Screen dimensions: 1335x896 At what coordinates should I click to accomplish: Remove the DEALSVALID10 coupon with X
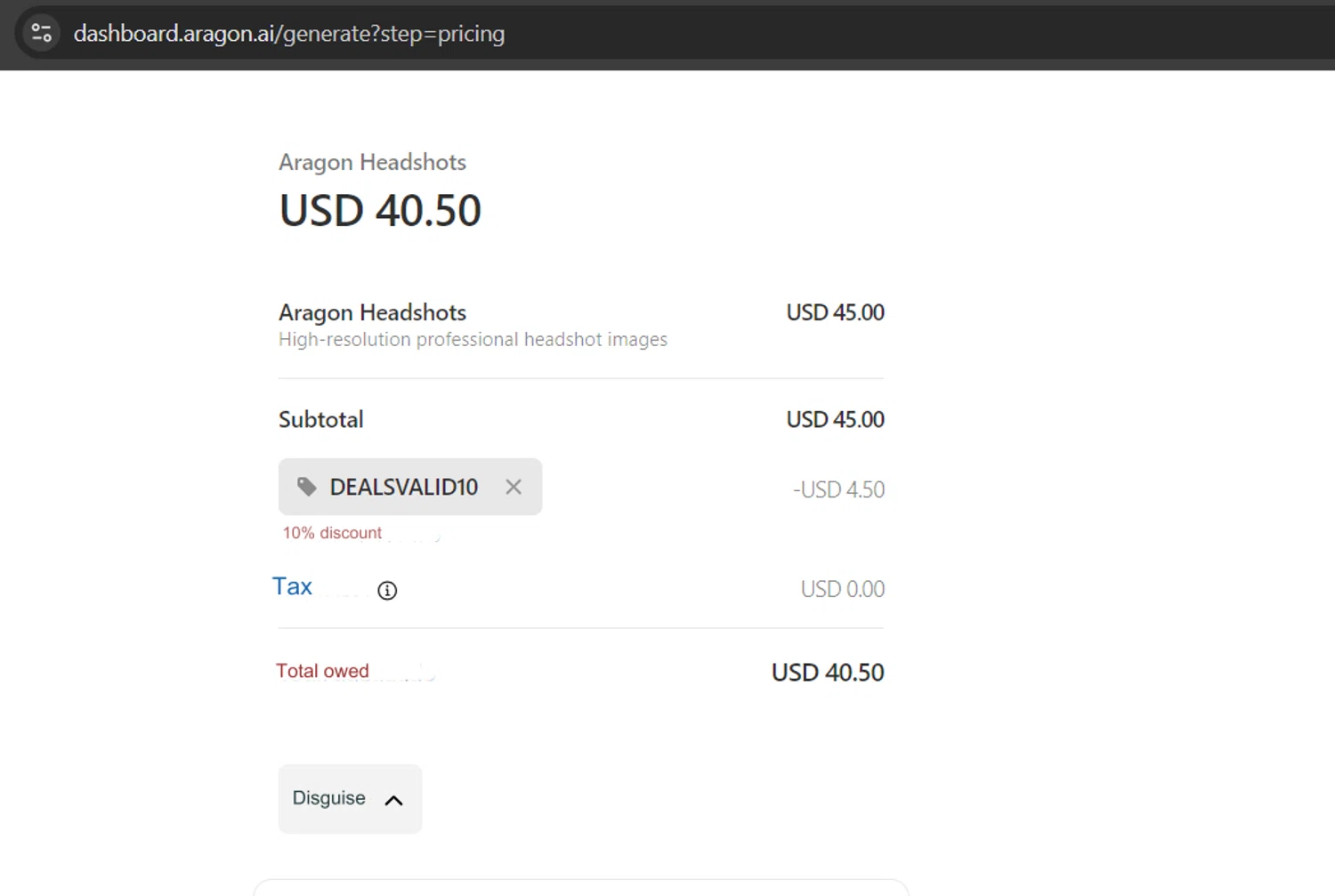[x=514, y=487]
